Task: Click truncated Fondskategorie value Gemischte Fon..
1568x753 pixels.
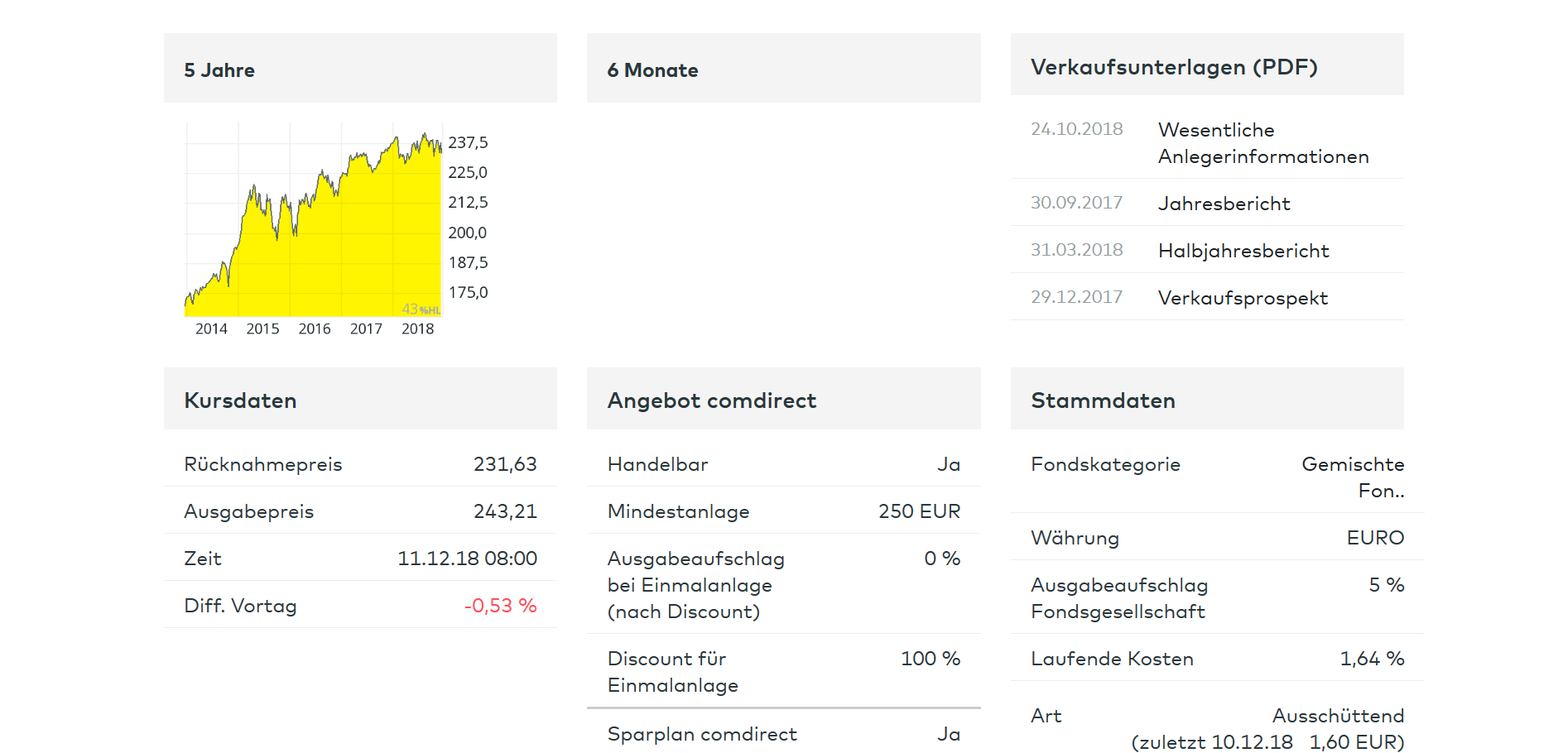Action: click(1353, 477)
